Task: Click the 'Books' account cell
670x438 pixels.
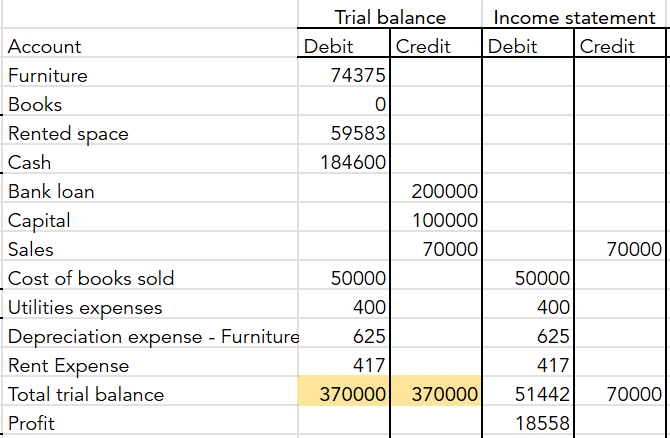Action: click(150, 101)
